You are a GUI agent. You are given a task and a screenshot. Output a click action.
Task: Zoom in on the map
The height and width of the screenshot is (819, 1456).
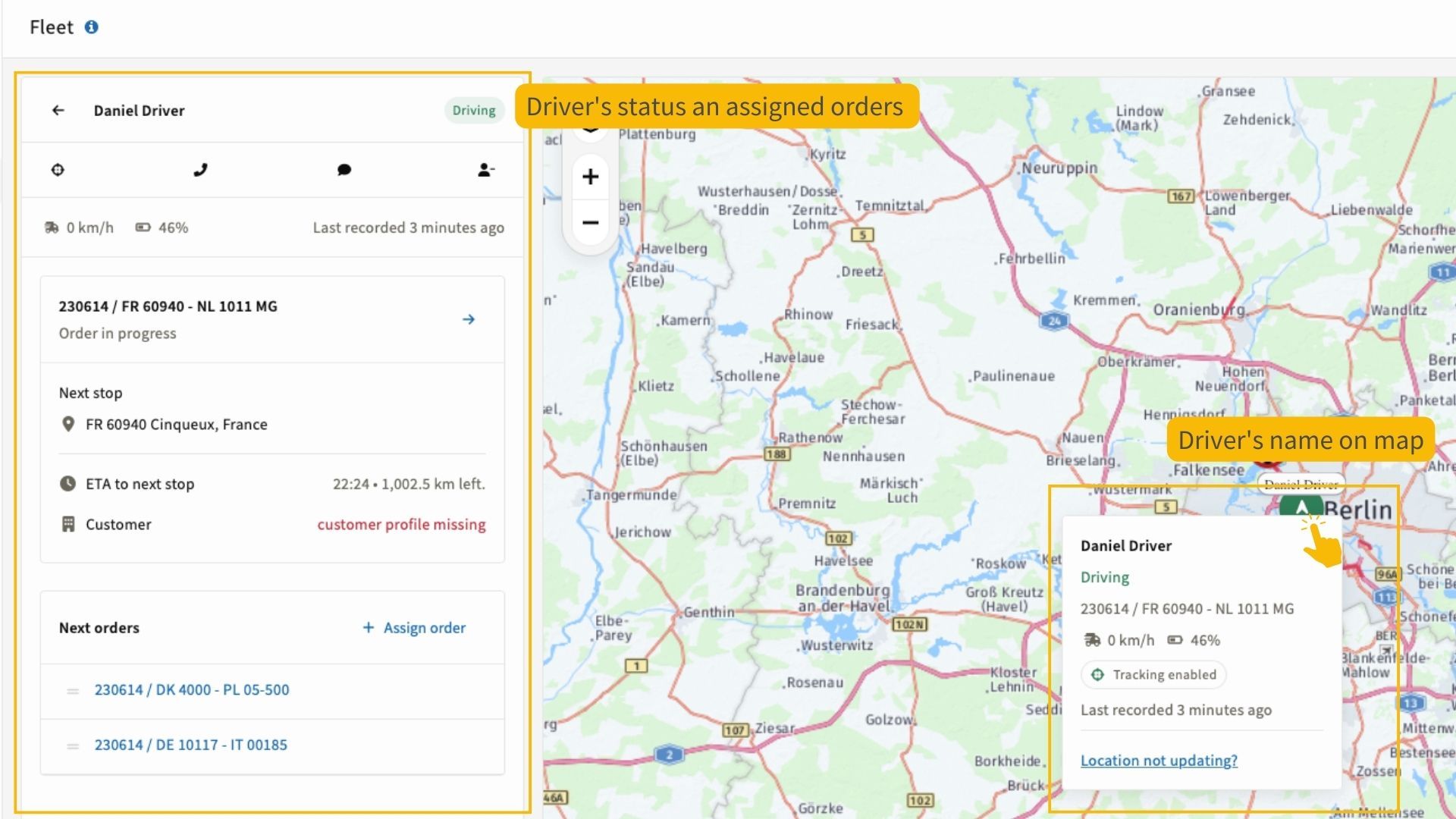[x=590, y=177]
